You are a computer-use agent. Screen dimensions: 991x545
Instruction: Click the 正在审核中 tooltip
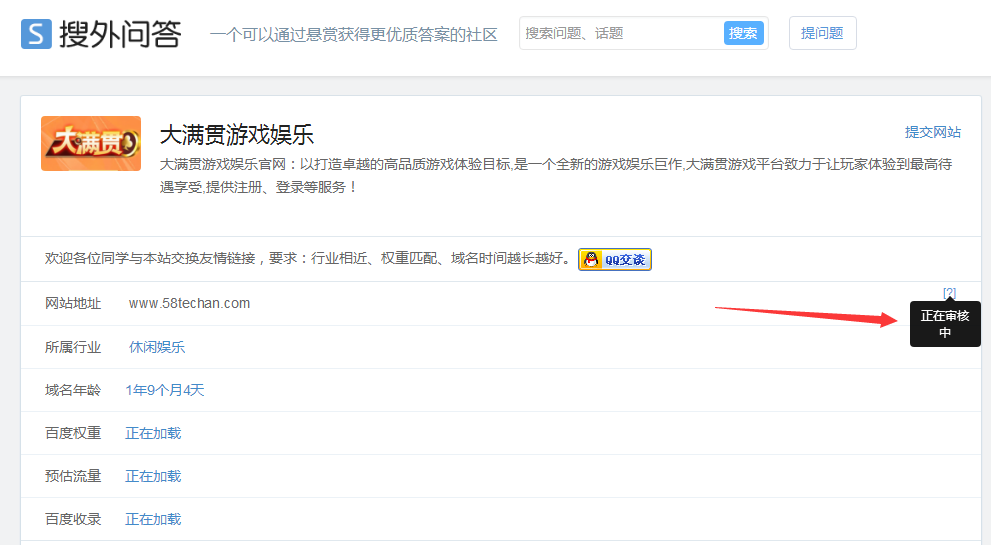[945, 324]
